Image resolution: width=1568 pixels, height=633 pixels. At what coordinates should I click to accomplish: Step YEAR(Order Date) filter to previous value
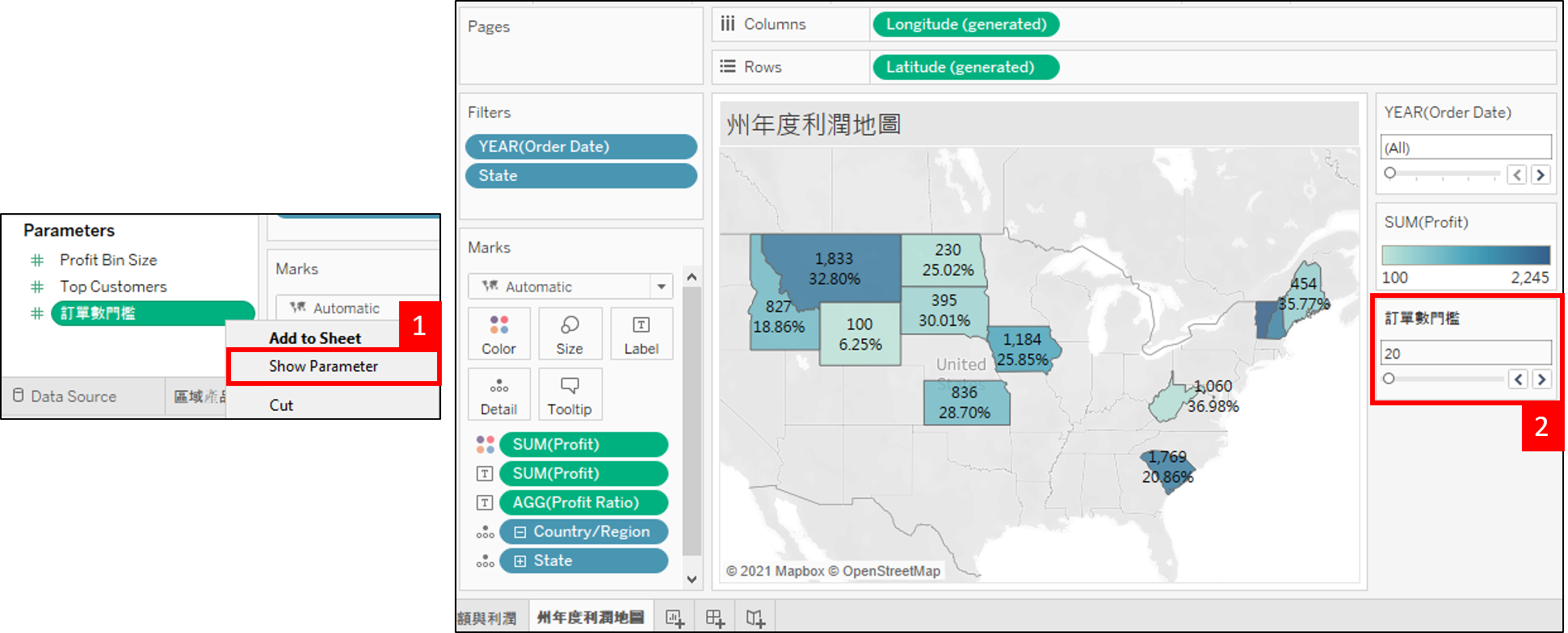pyautogui.click(x=1517, y=174)
